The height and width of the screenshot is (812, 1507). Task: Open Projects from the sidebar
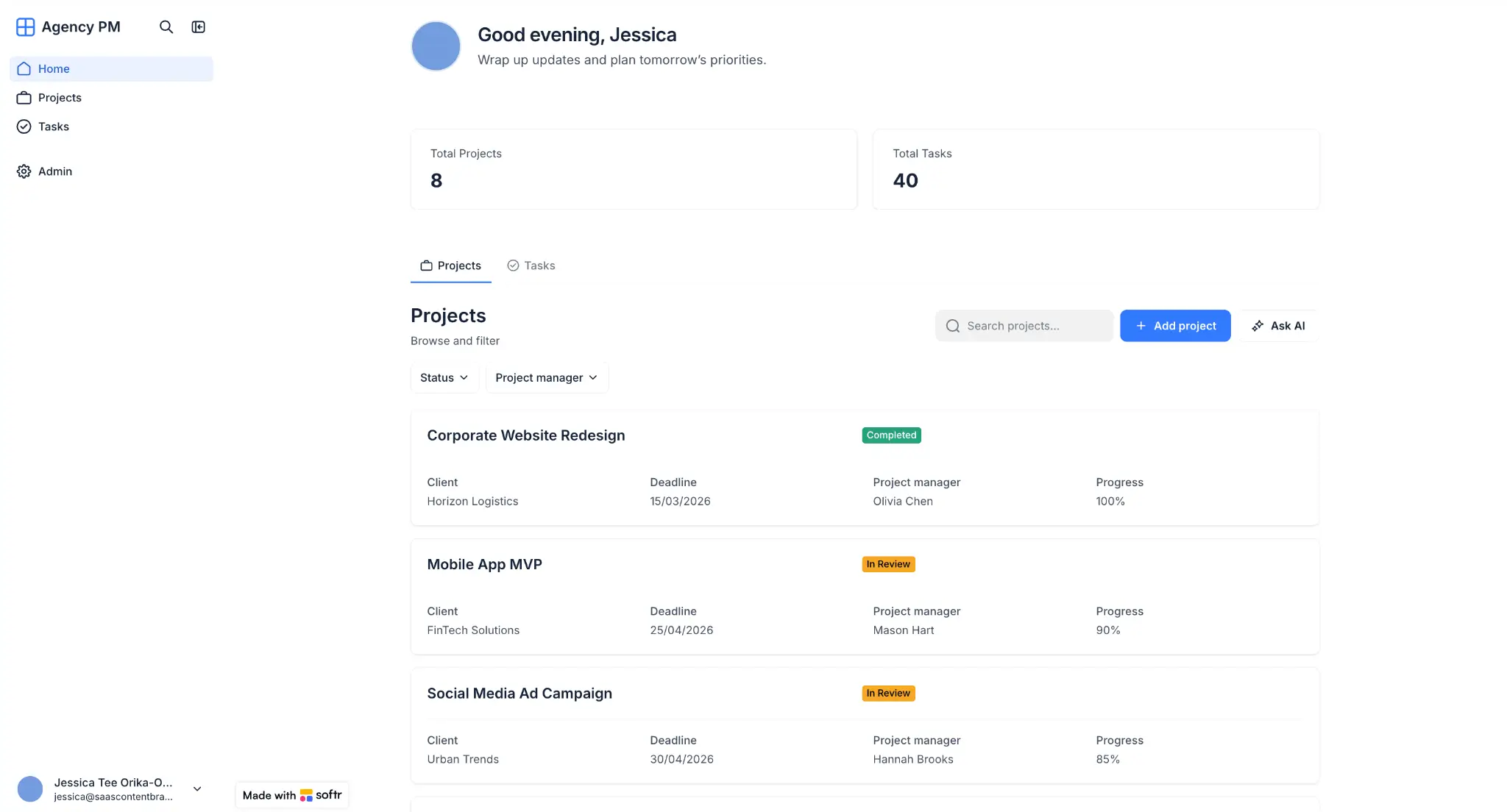[x=59, y=97]
